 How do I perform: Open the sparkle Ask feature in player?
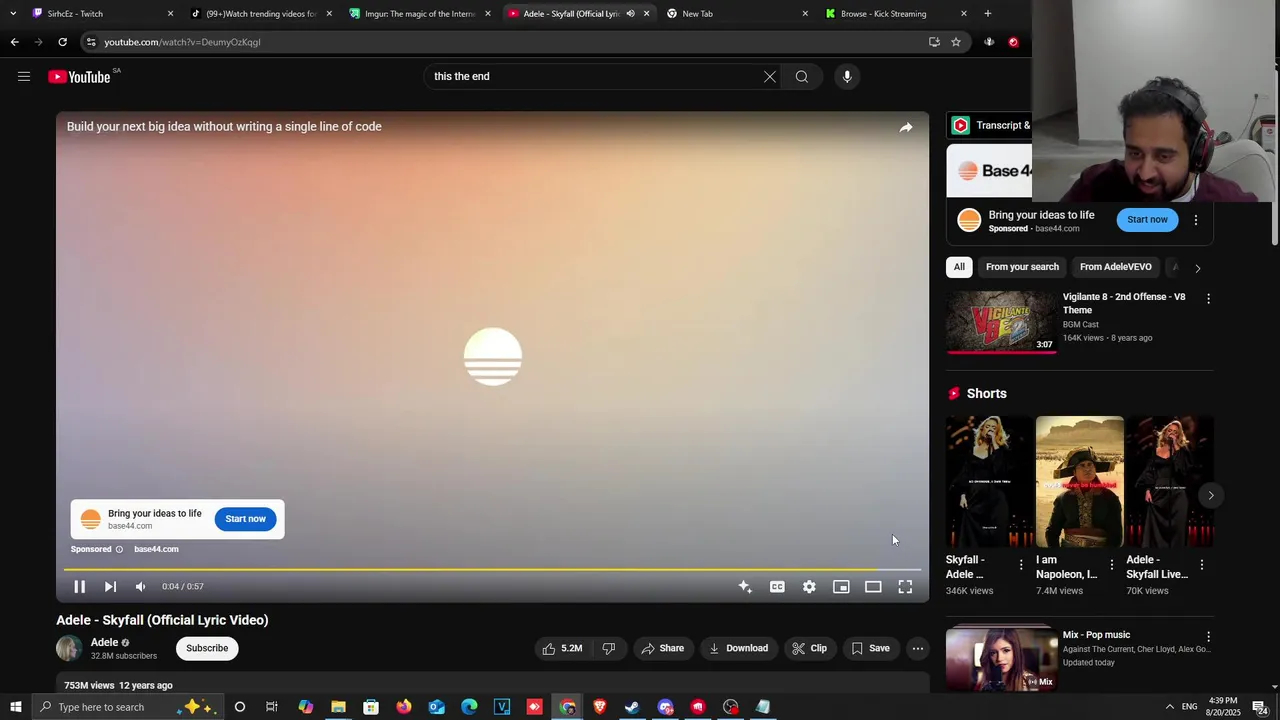click(745, 587)
